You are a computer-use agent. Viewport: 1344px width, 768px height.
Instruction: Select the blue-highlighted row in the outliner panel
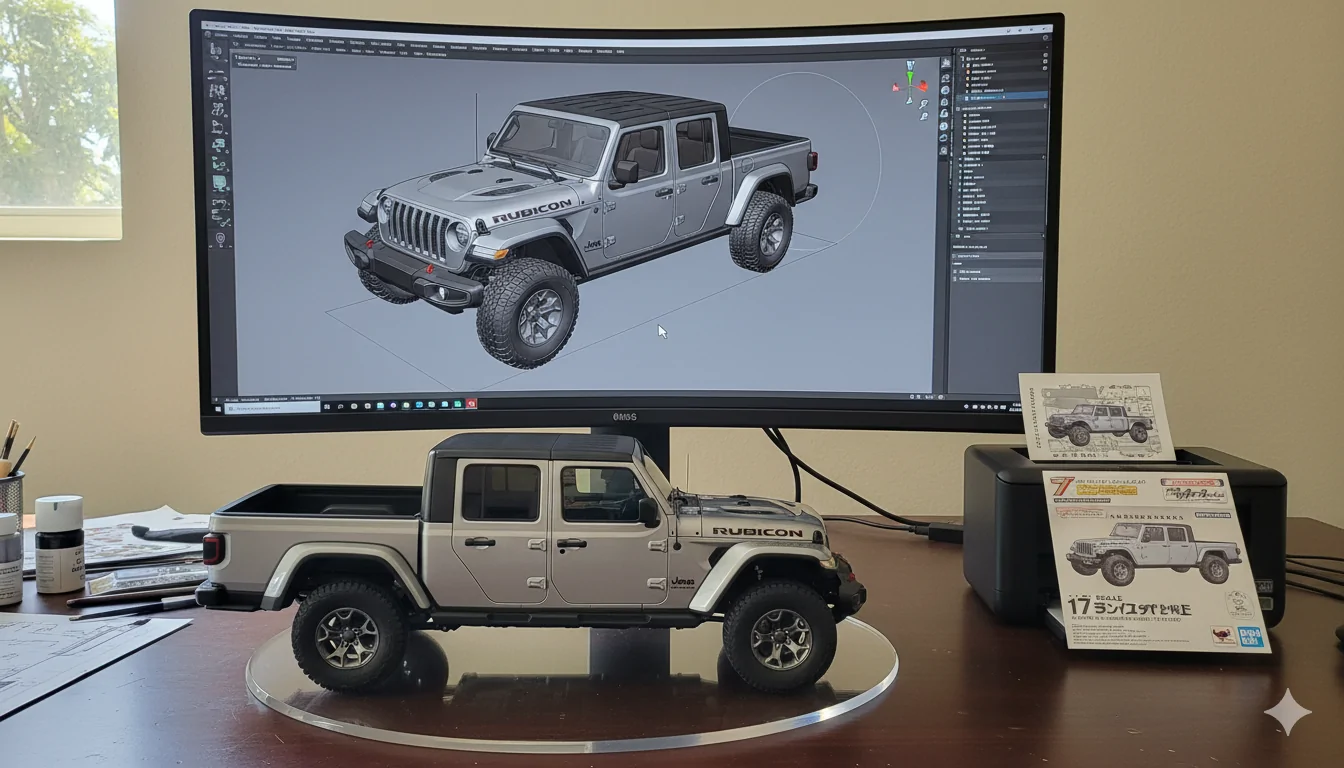(1002, 96)
